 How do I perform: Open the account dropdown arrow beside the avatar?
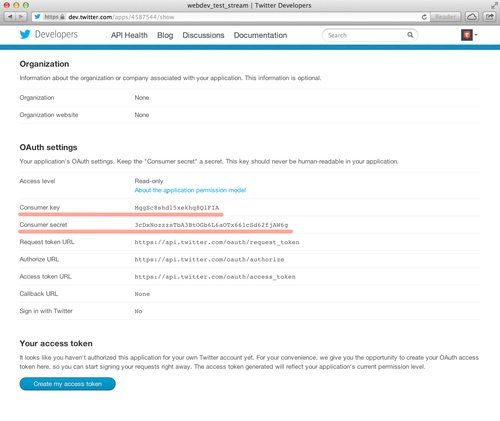pyautogui.click(x=476, y=35)
